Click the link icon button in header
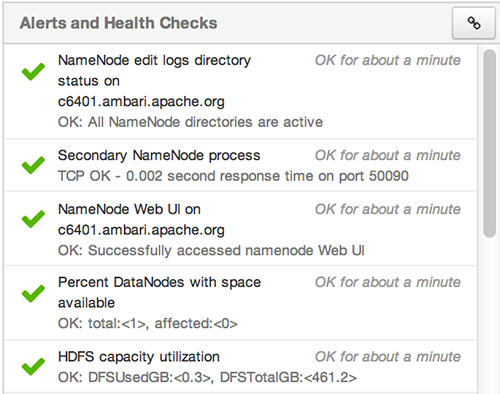The image size is (500, 394). pos(473,23)
